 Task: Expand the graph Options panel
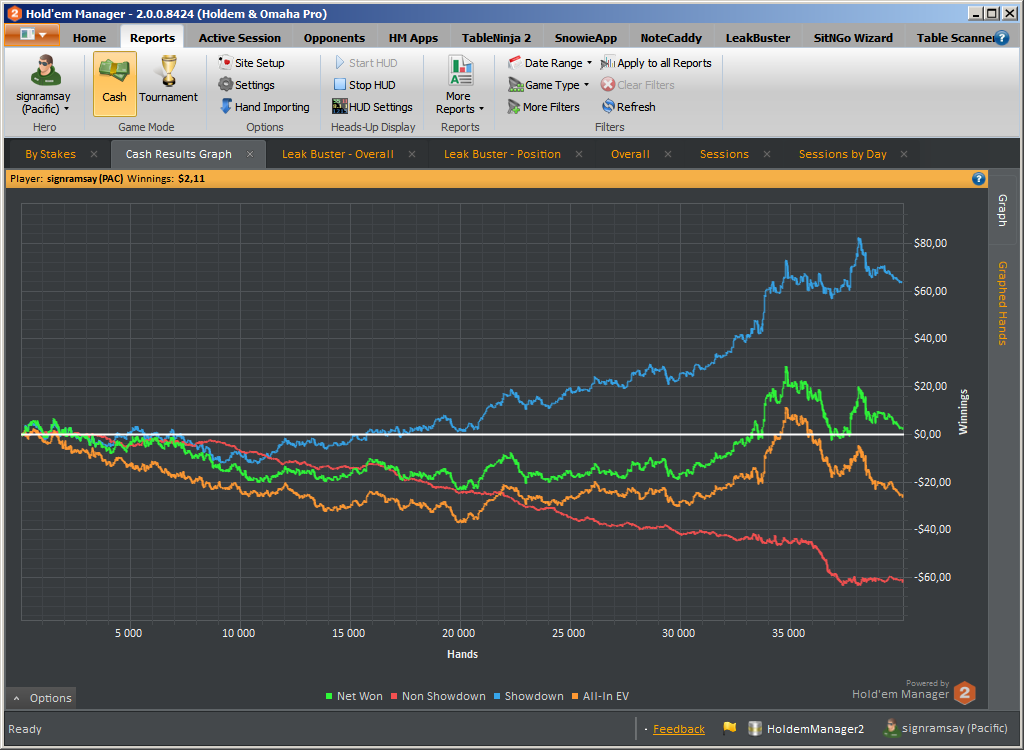tap(42, 698)
